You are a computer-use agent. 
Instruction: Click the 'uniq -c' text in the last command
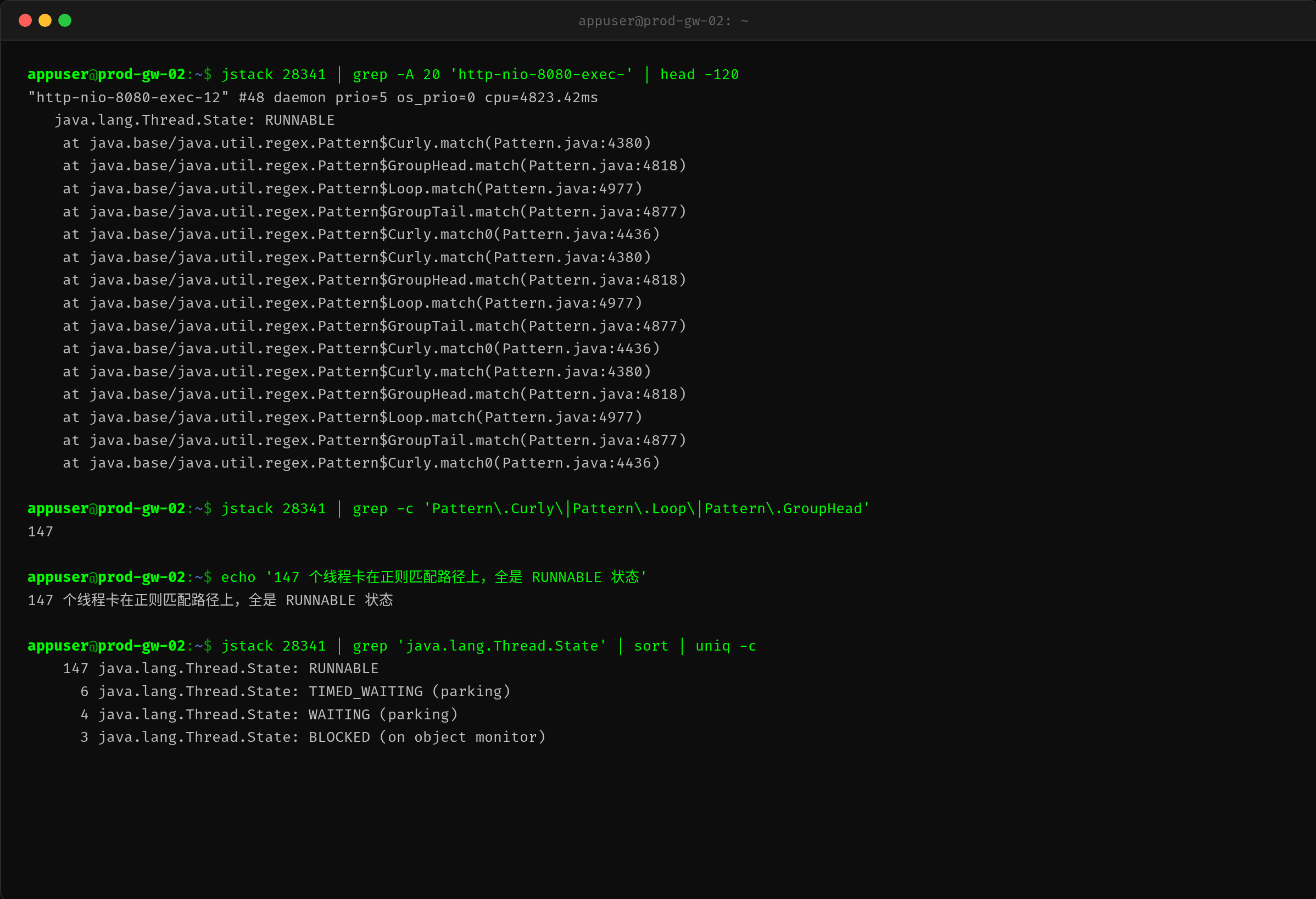point(726,646)
